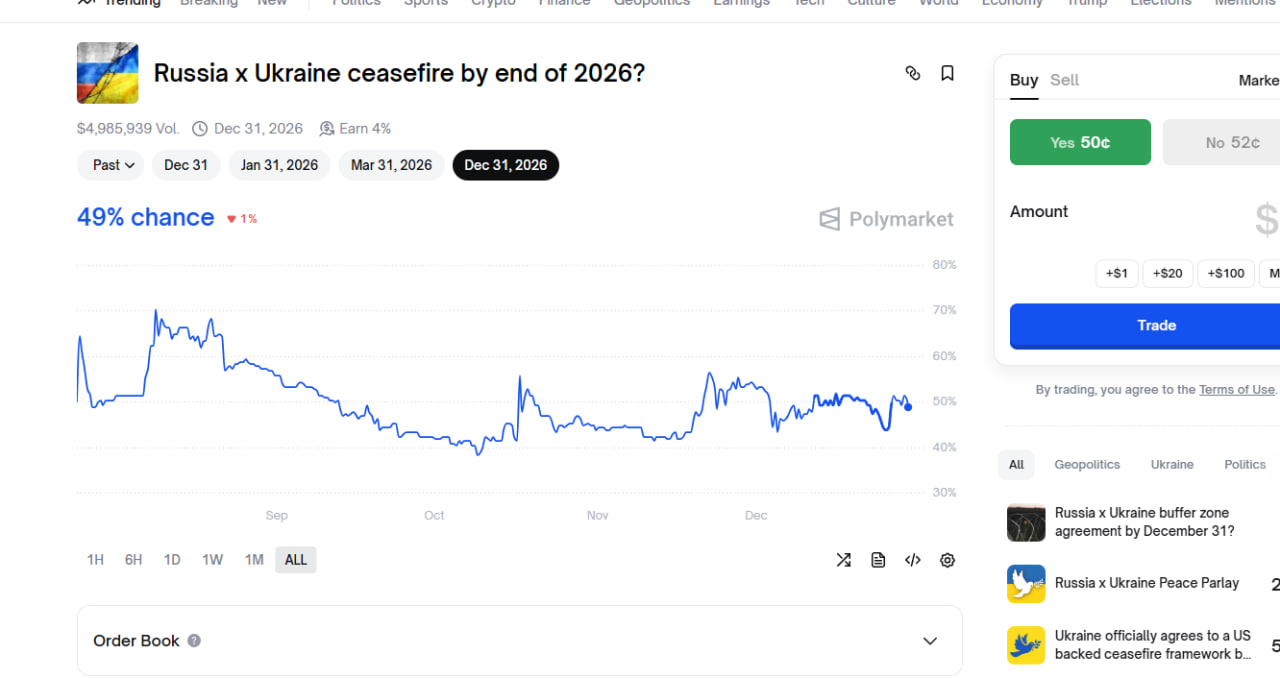Click the shuffle compare icon below chart
1280x678 pixels.
843,560
